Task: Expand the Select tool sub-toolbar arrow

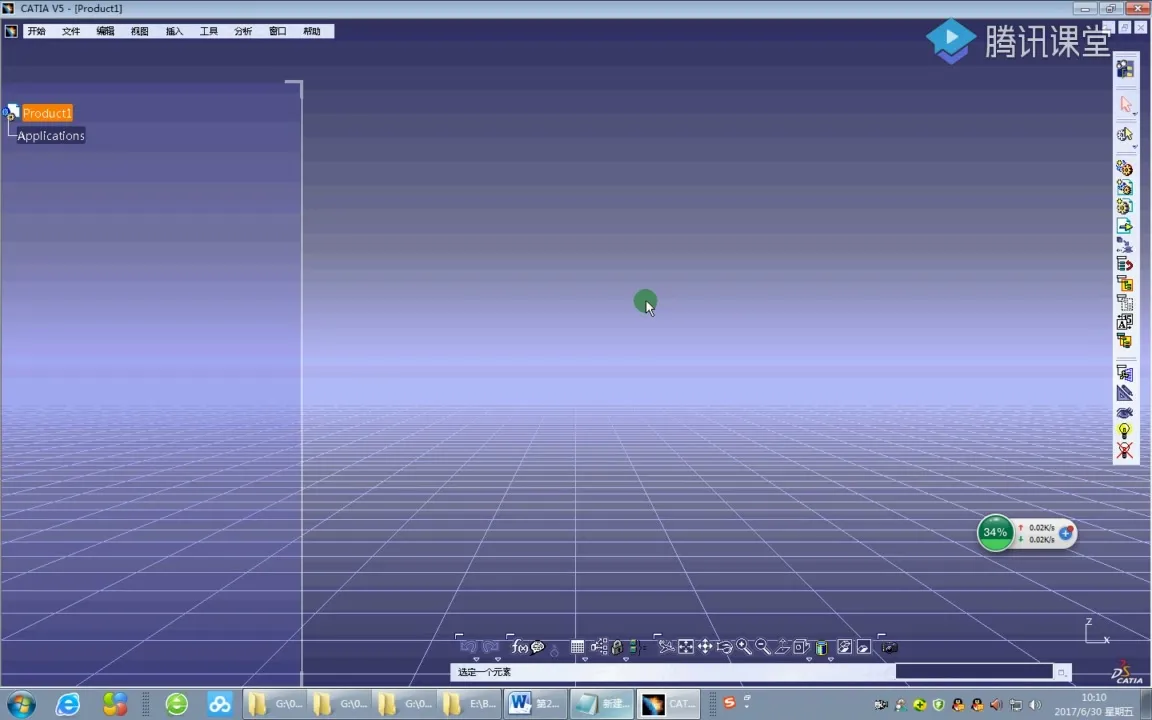Action: pos(1137,113)
